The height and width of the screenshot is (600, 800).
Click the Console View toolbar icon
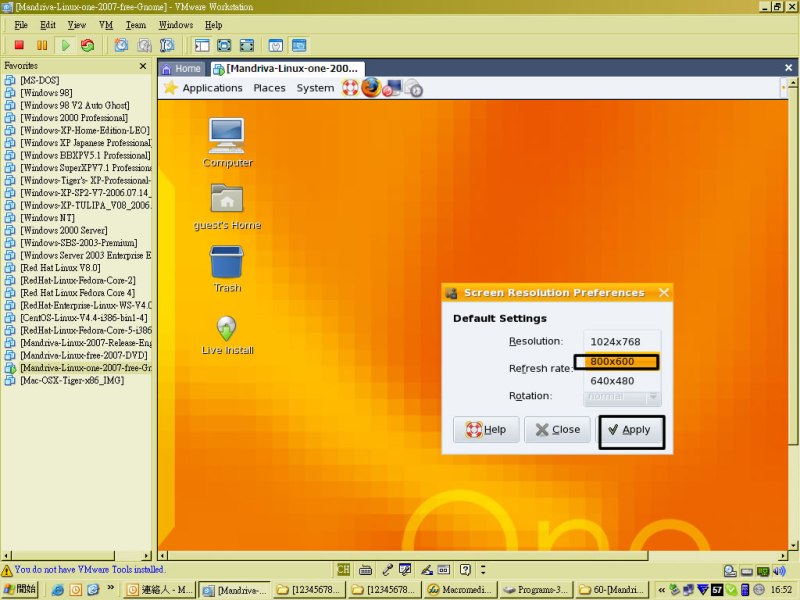click(299, 45)
